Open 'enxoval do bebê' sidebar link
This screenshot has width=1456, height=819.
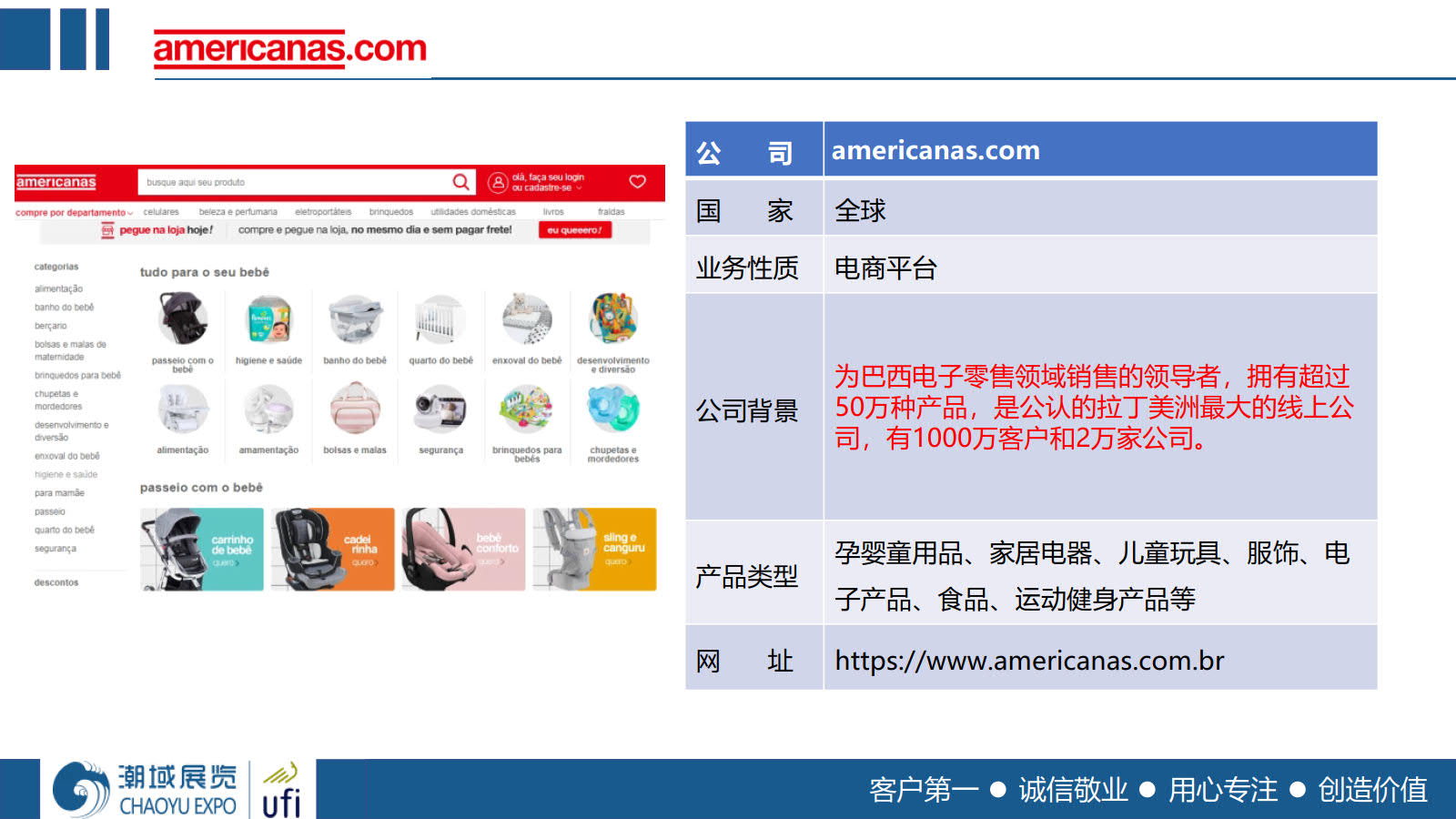[67, 456]
